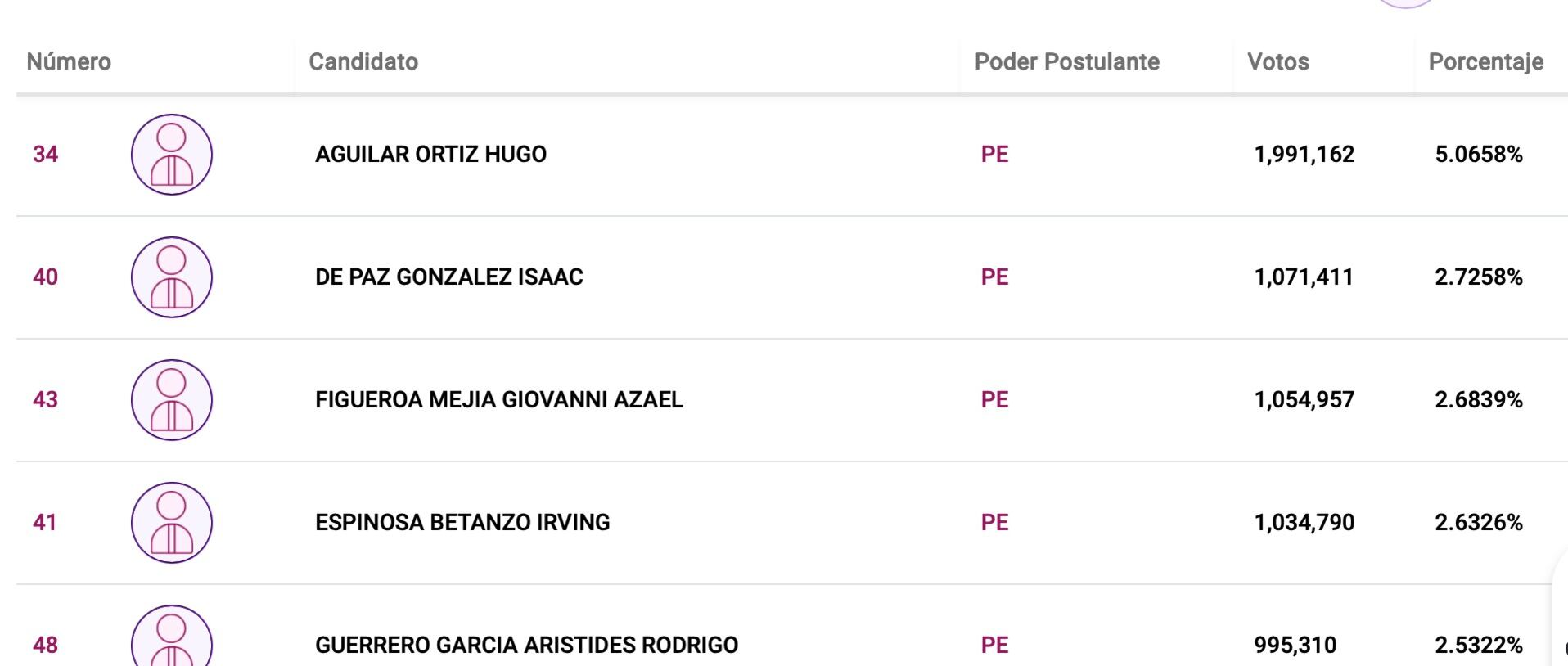Click percentage value 2.6326%
The width and height of the screenshot is (1568, 666).
point(1478,523)
